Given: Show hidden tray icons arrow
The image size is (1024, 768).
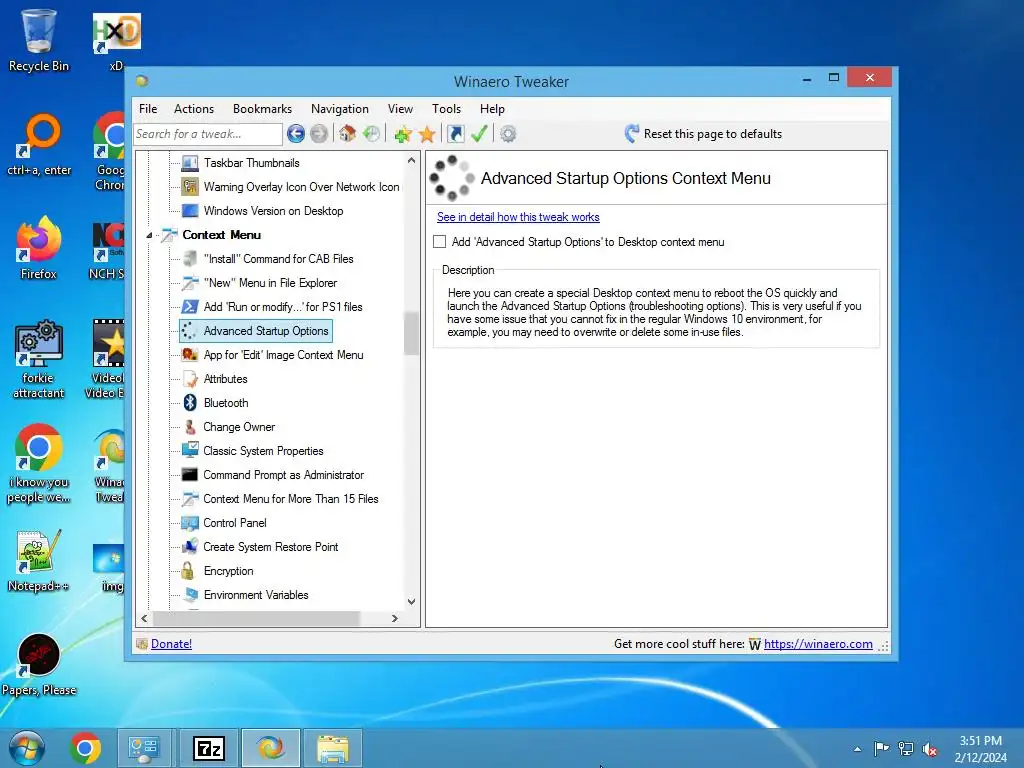Looking at the screenshot, I should (857, 749).
